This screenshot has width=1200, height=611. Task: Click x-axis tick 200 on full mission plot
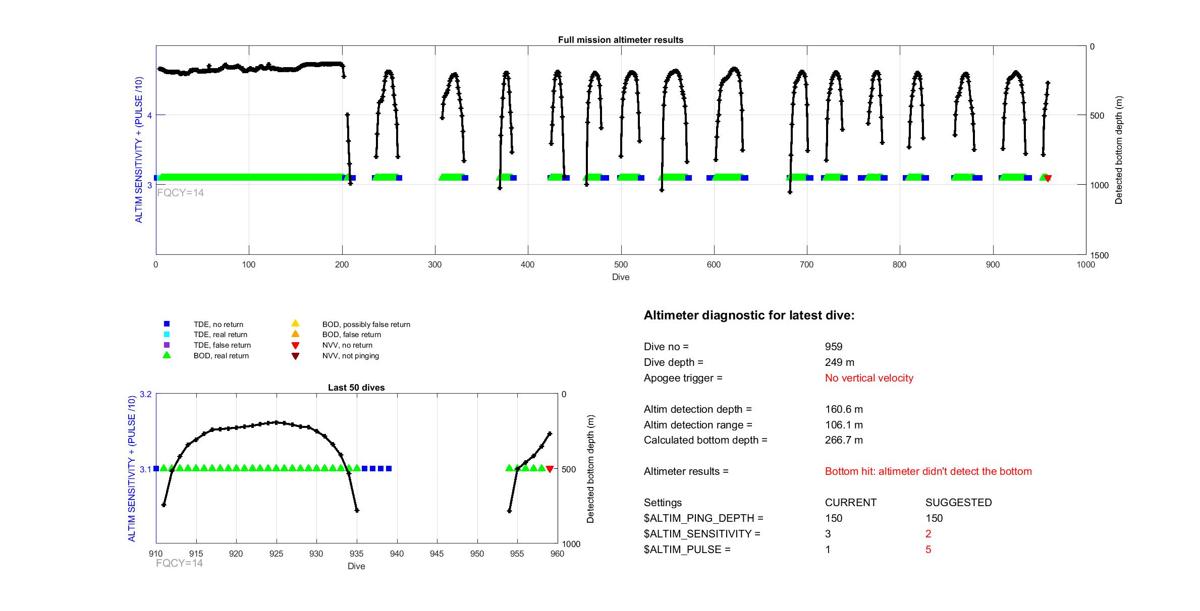pyautogui.click(x=342, y=265)
